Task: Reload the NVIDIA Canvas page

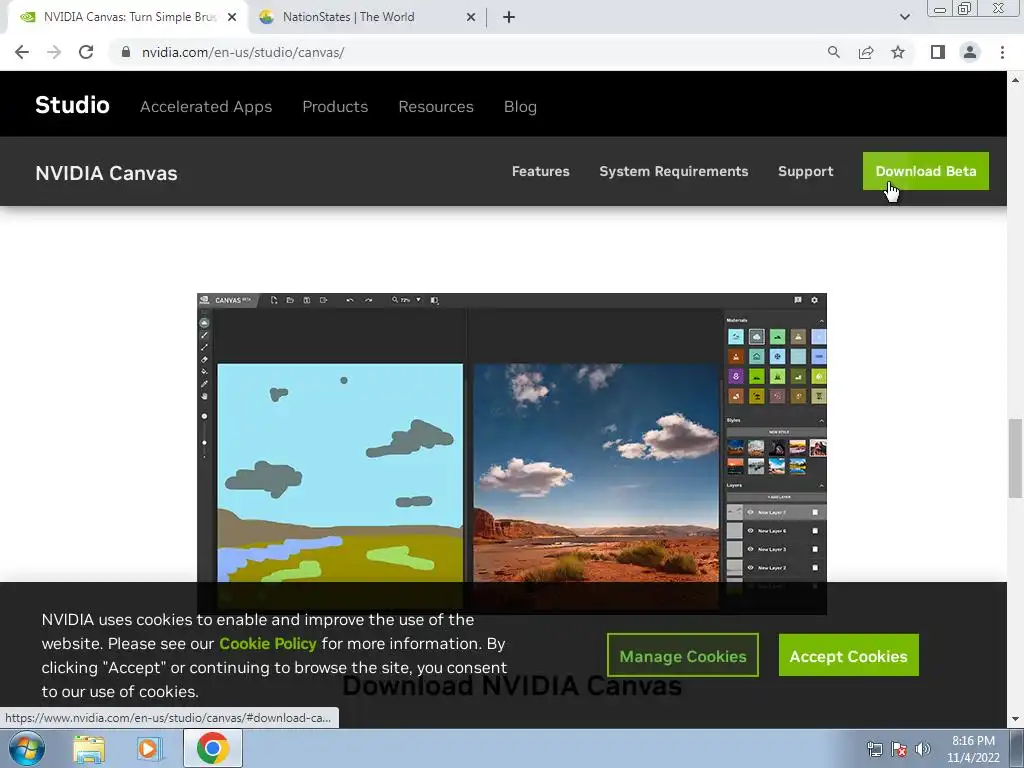Action: point(86,52)
